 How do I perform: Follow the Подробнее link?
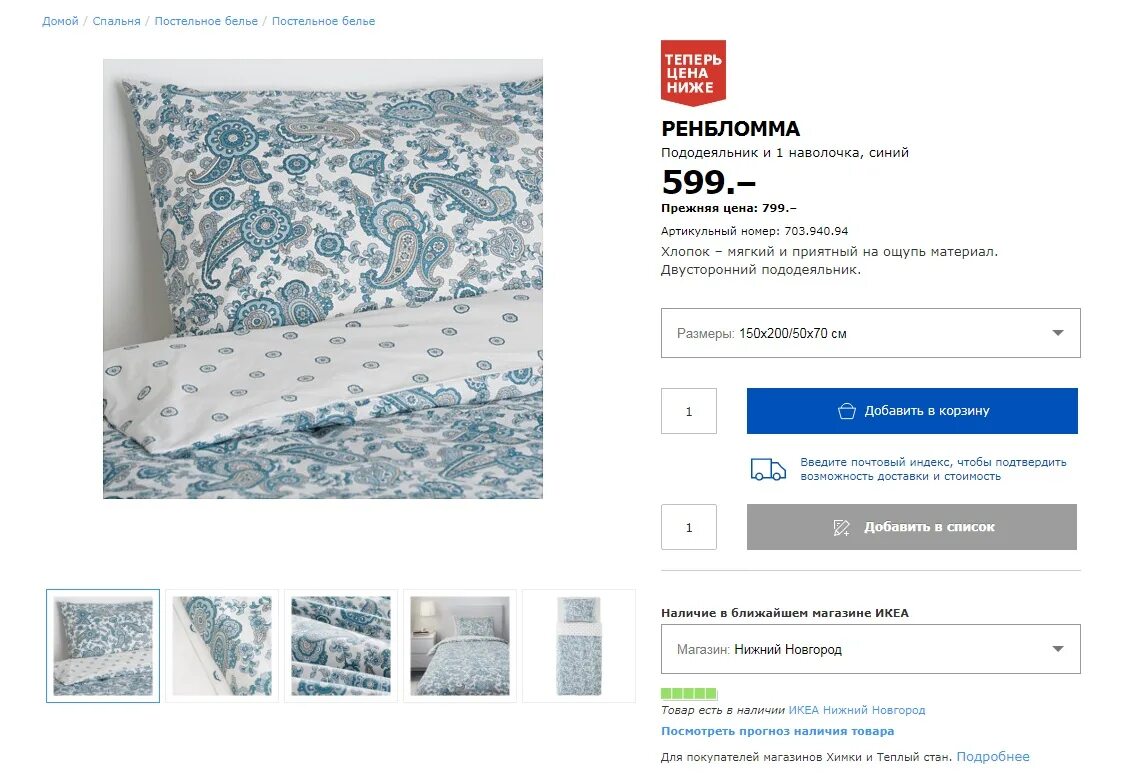pyautogui.click(x=992, y=757)
